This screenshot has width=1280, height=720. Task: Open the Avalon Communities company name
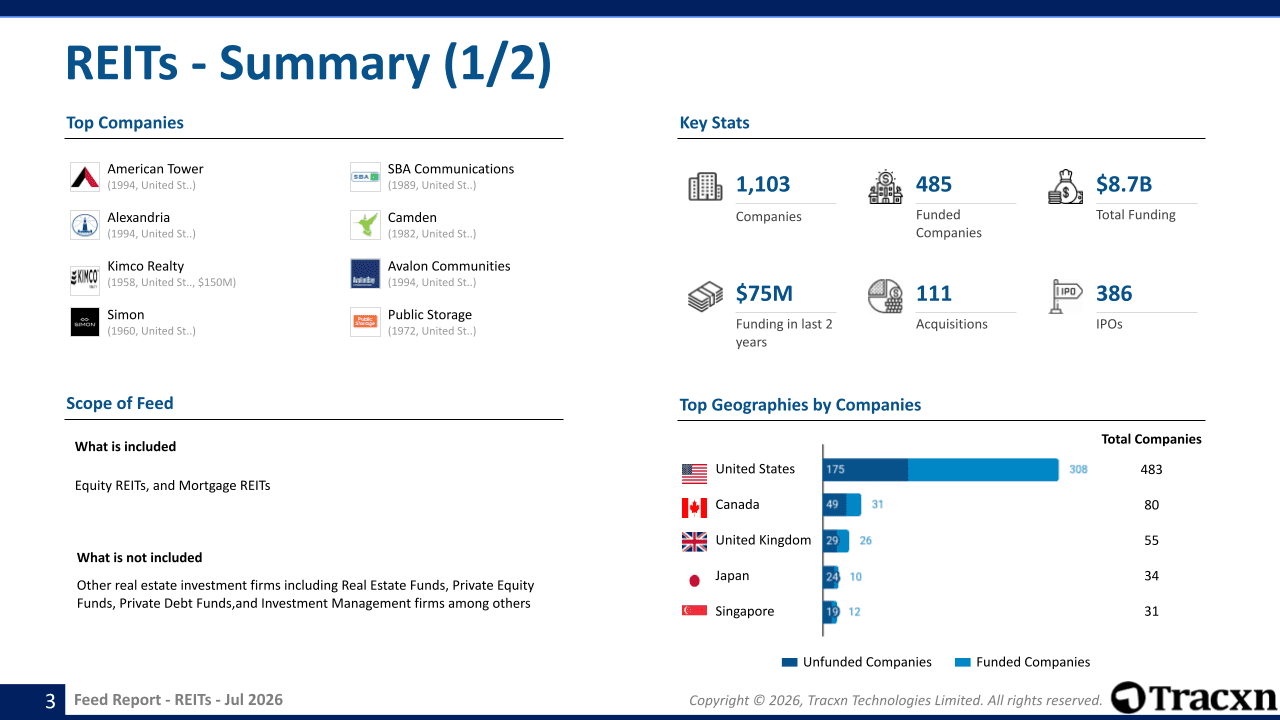449,266
